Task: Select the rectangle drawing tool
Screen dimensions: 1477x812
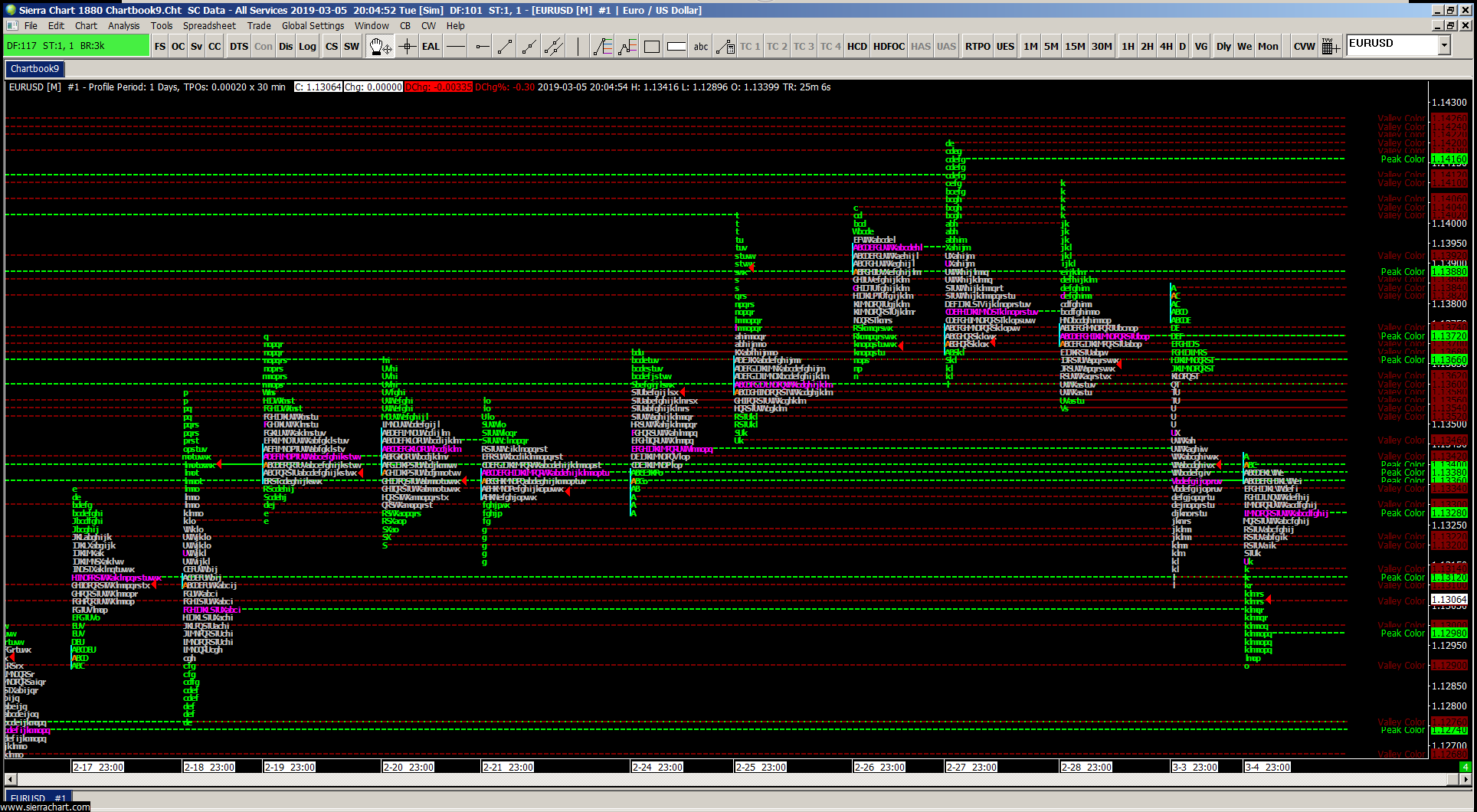Action: pos(652,47)
